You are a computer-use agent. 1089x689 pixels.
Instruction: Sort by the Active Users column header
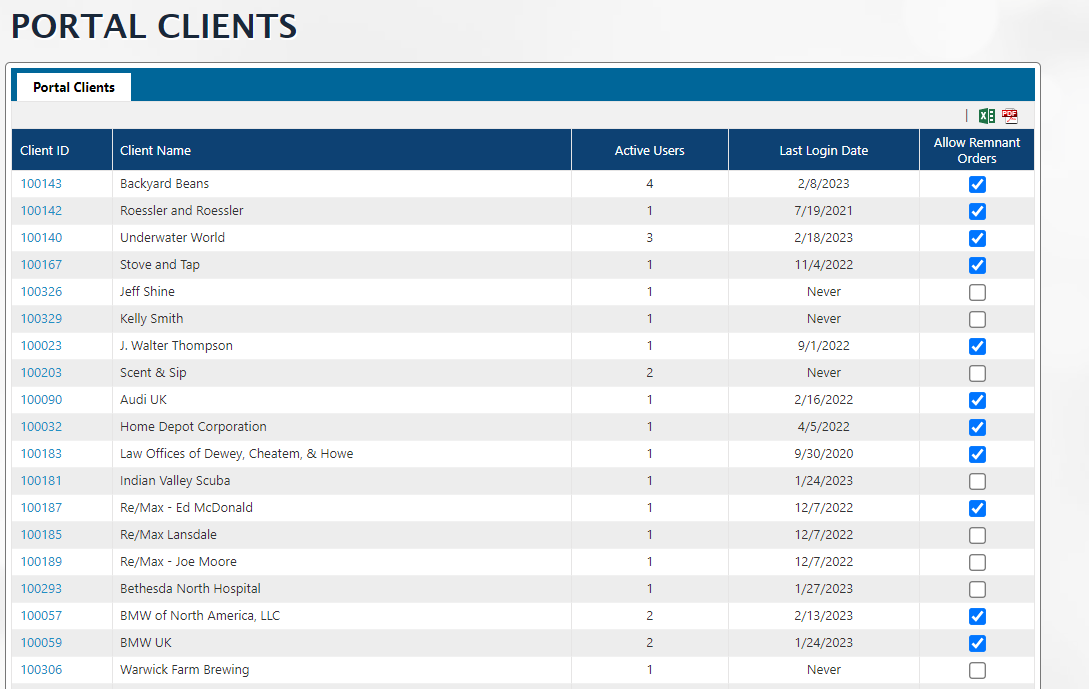tap(649, 151)
